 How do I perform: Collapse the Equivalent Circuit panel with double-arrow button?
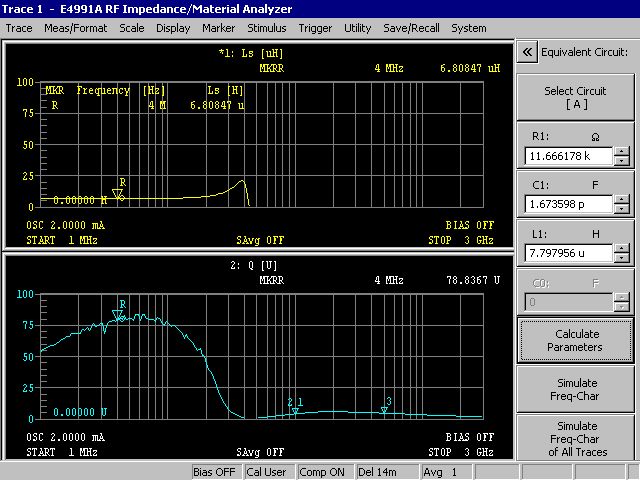click(527, 52)
